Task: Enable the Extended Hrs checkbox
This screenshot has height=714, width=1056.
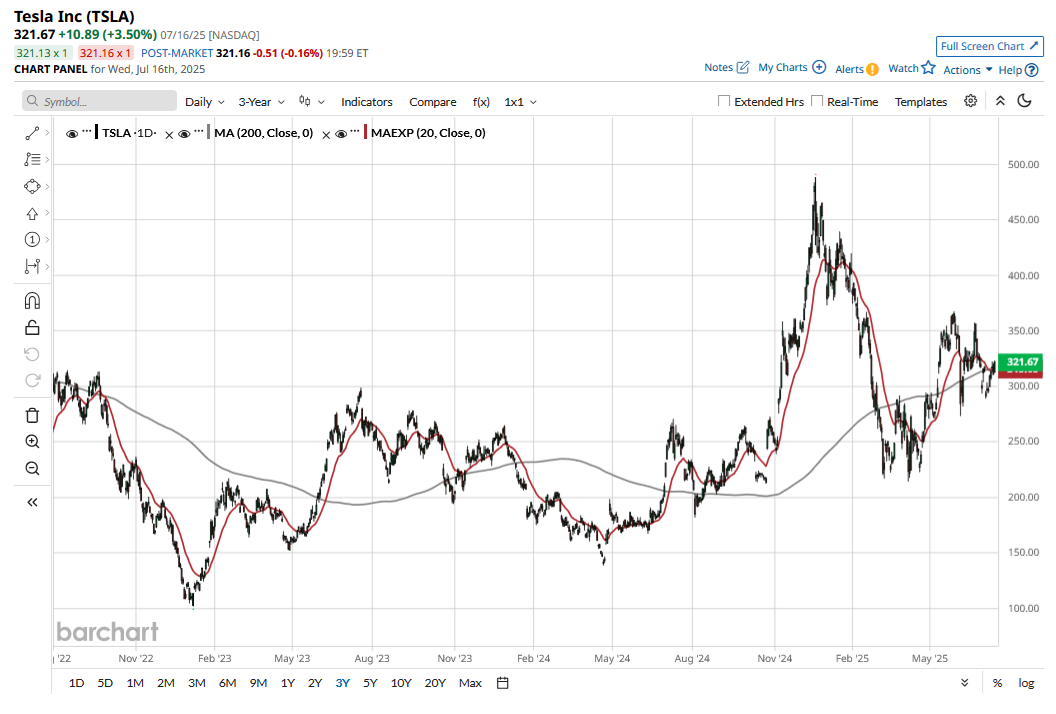Action: pyautogui.click(x=724, y=101)
